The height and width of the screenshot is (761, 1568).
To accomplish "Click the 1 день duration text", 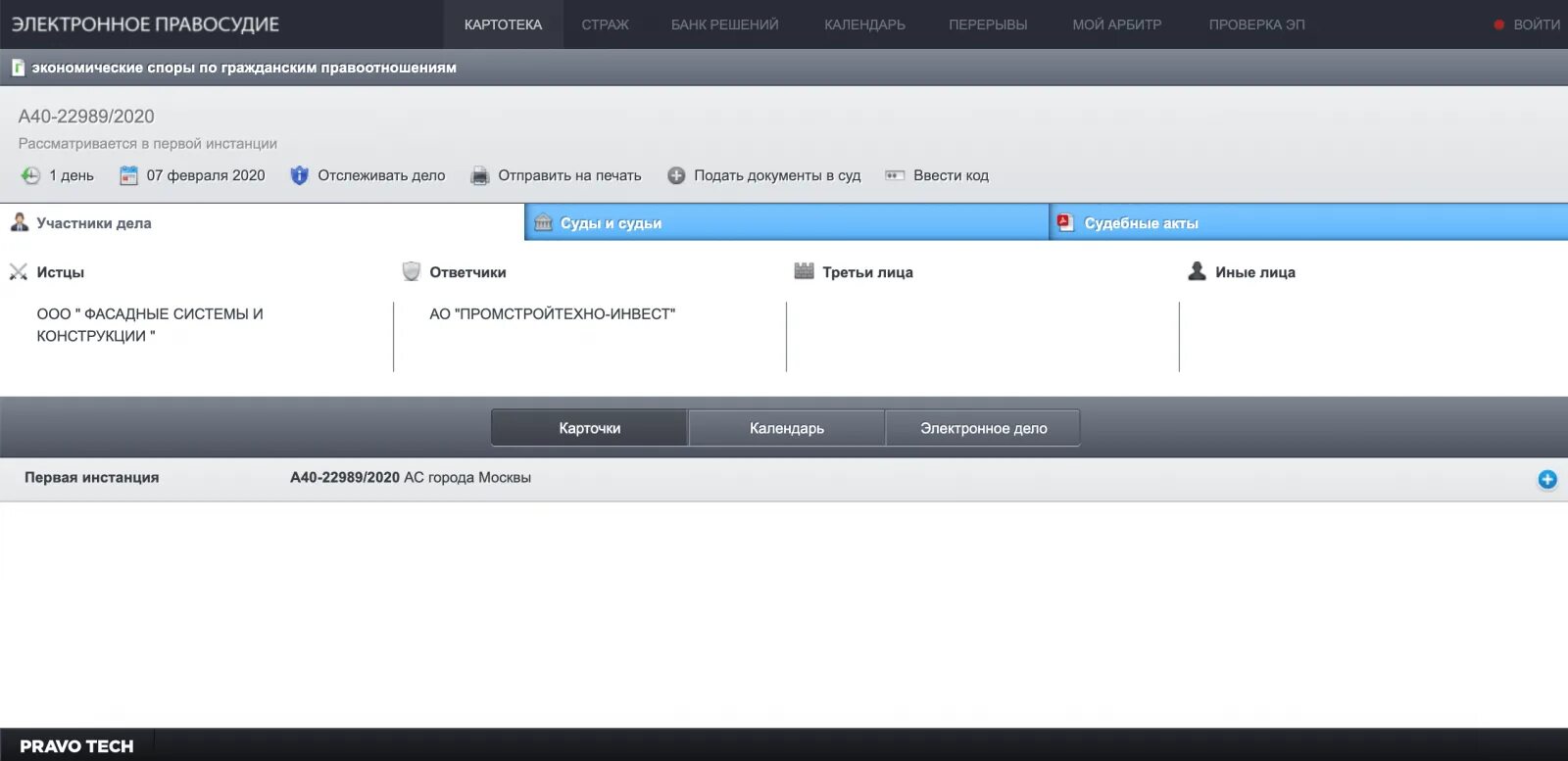I will [x=72, y=175].
